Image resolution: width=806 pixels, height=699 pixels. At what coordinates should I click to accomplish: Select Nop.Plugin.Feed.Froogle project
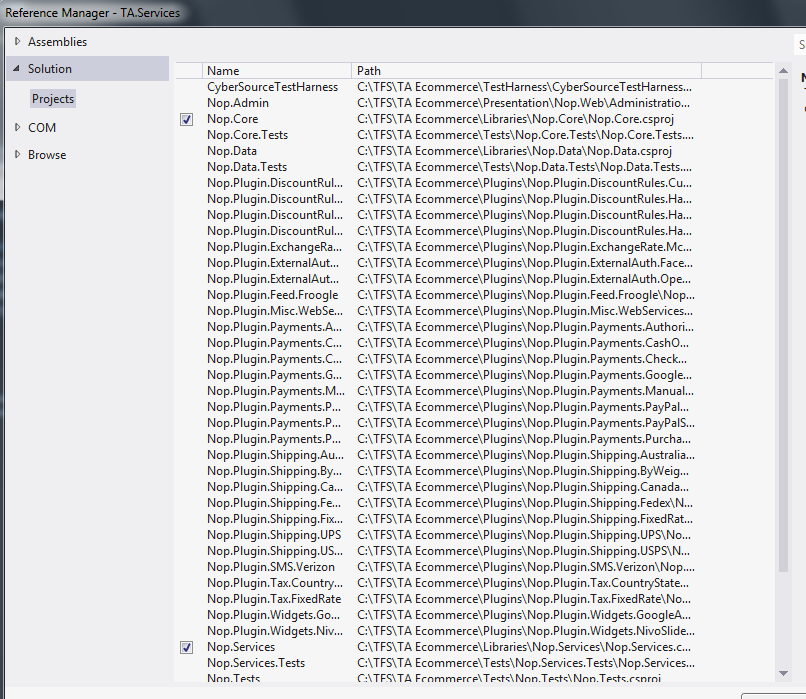(x=272, y=295)
